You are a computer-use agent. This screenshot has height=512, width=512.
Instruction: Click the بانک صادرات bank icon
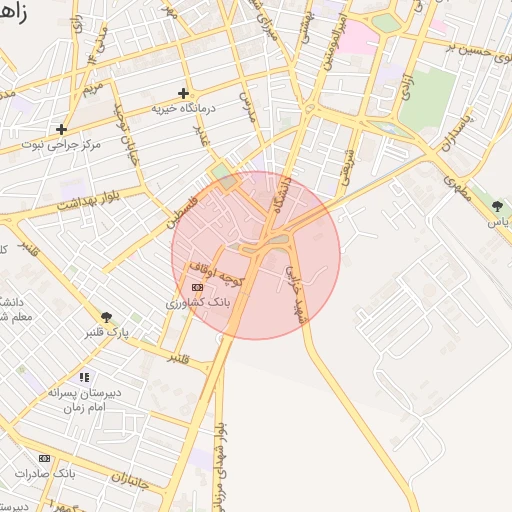(44, 459)
